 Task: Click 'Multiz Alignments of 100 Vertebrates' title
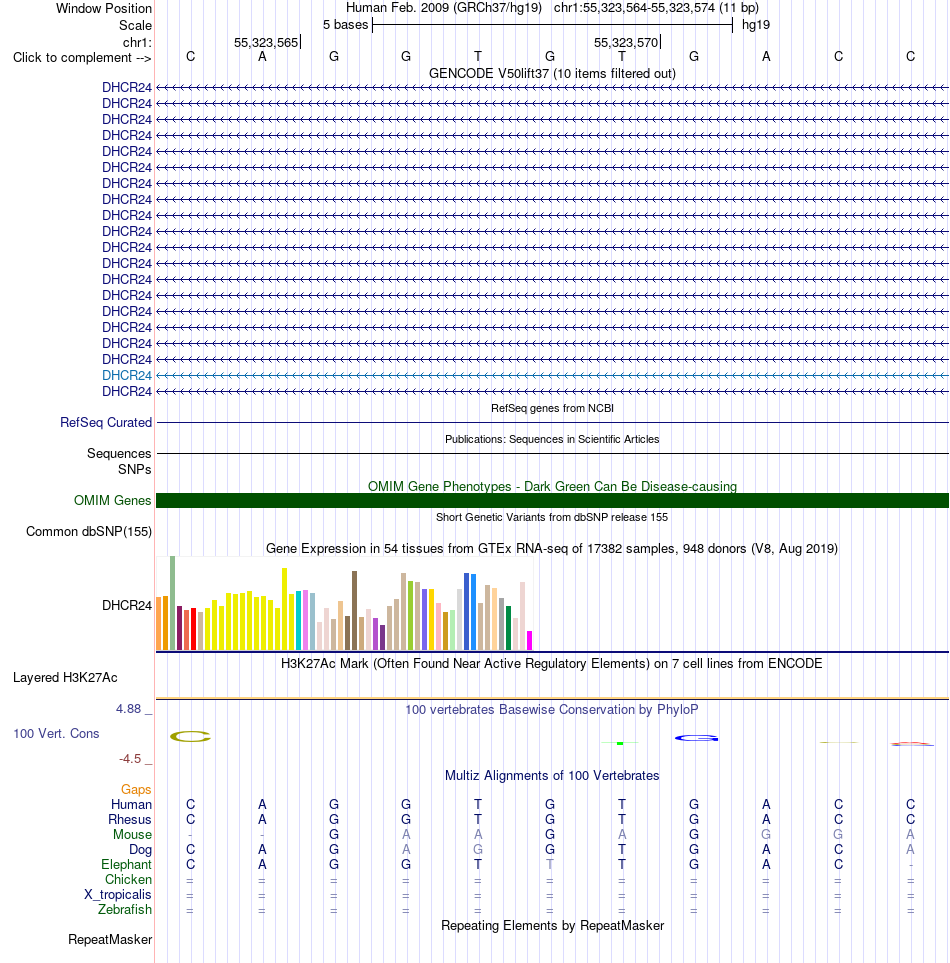click(x=552, y=776)
